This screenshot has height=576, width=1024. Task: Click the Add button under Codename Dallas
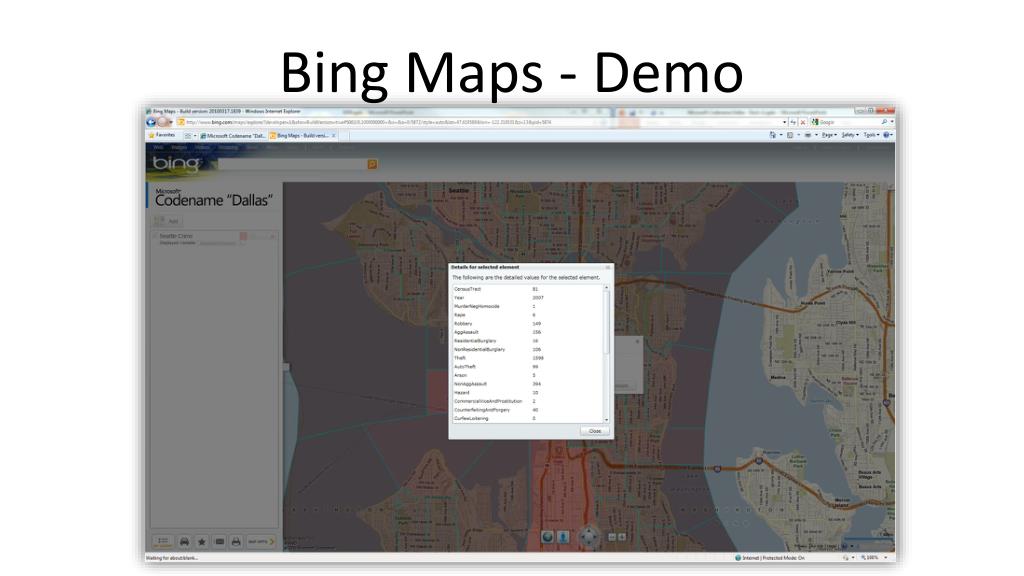click(x=168, y=221)
